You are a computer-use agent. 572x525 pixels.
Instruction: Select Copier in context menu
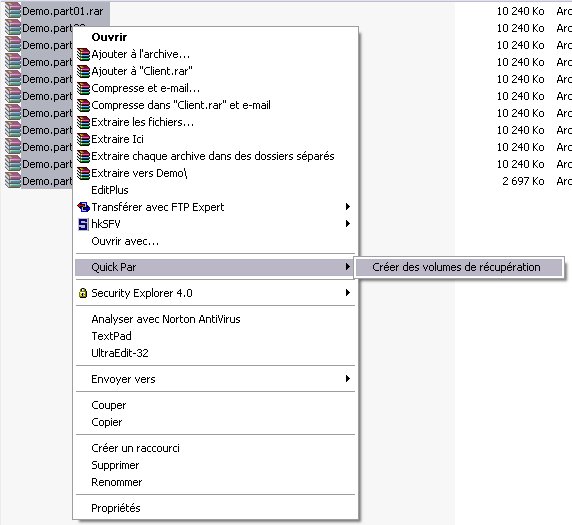tap(215, 422)
